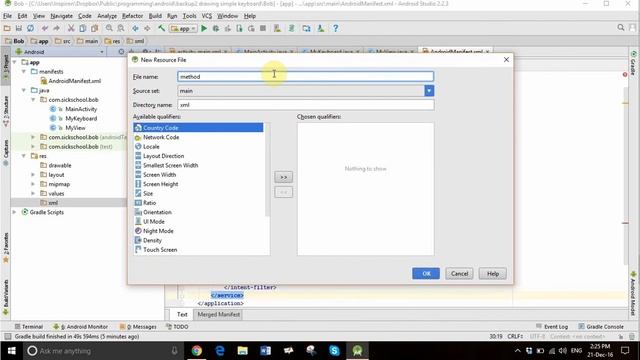Click Cancel in New Resource File dialog
This screenshot has width=640, height=360.
pyautogui.click(x=459, y=273)
